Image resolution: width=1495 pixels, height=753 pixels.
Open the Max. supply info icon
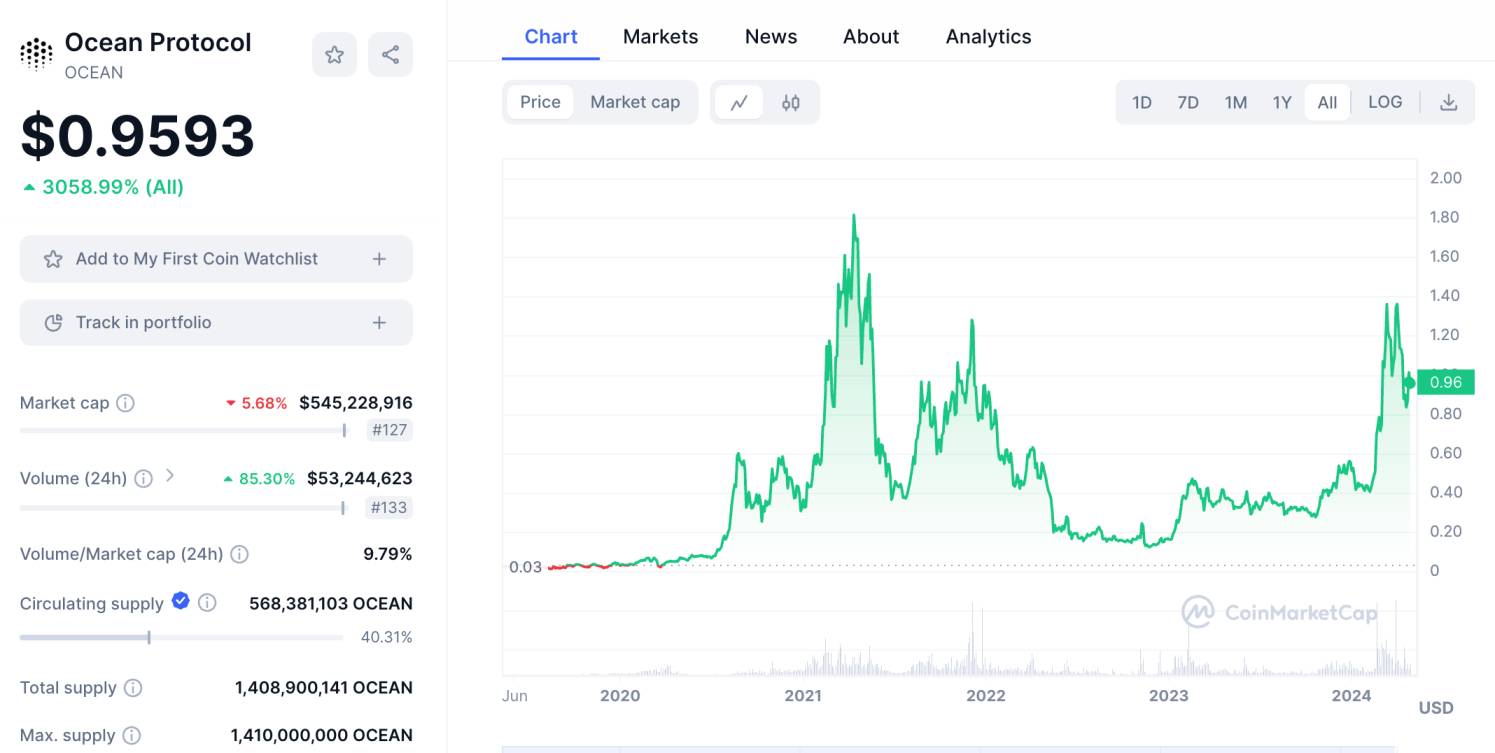[x=131, y=736]
